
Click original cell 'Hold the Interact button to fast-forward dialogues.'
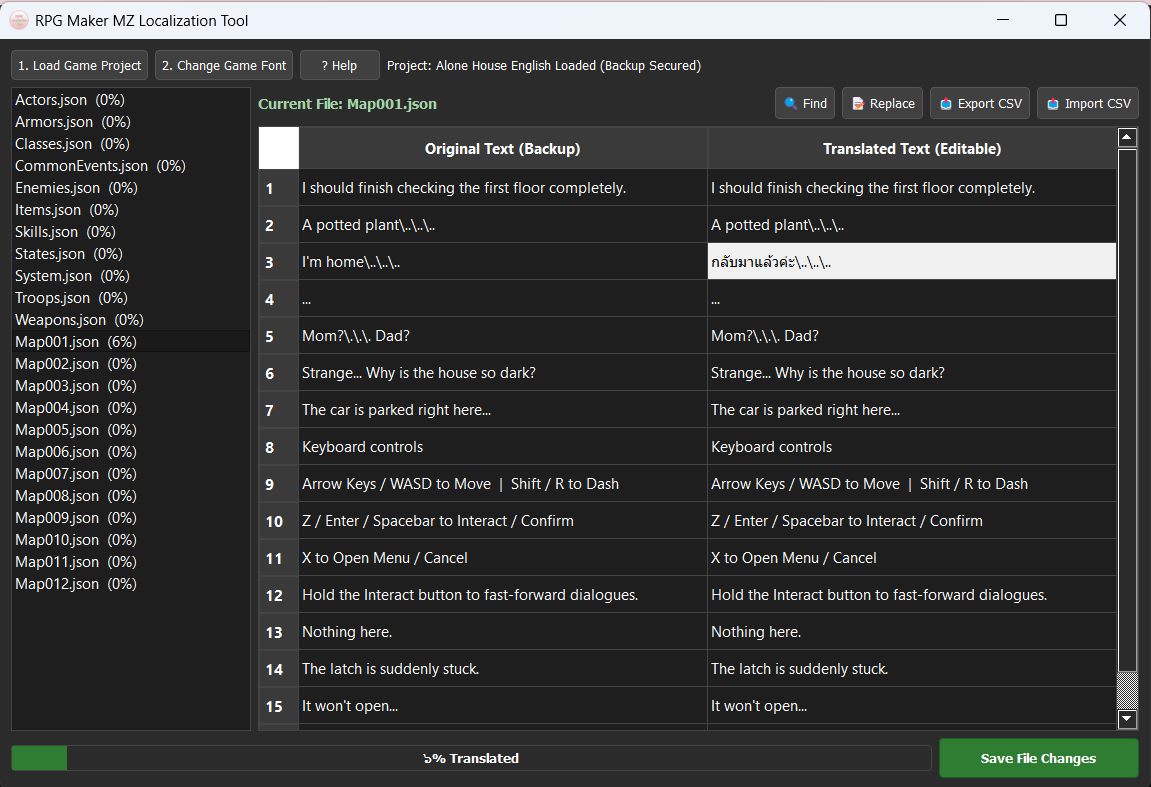tap(503, 595)
